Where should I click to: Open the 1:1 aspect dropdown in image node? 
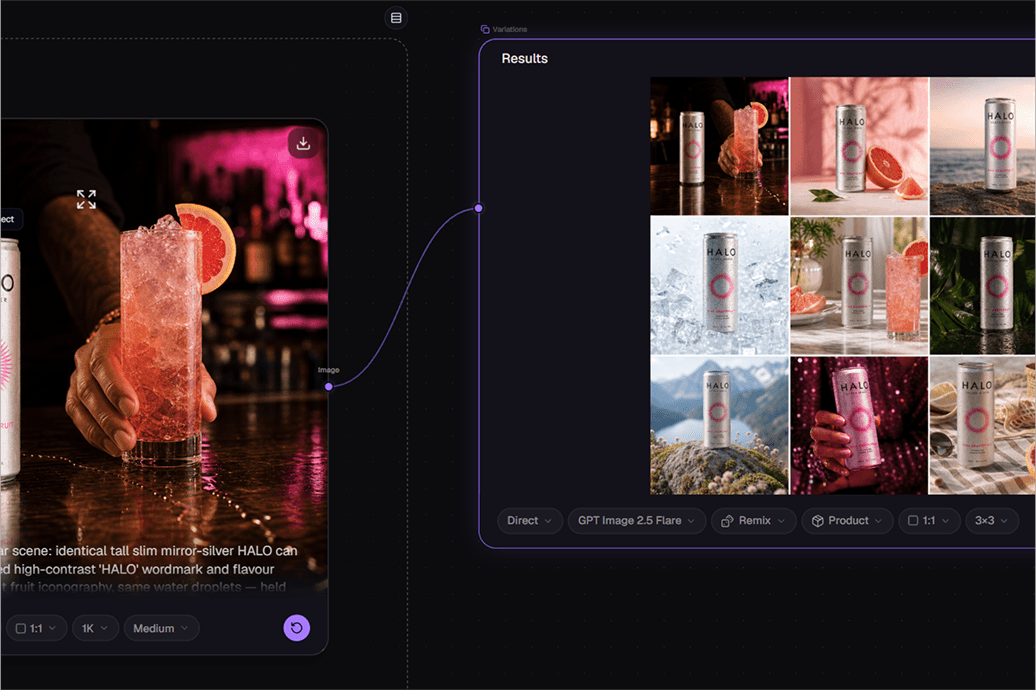click(x=36, y=628)
